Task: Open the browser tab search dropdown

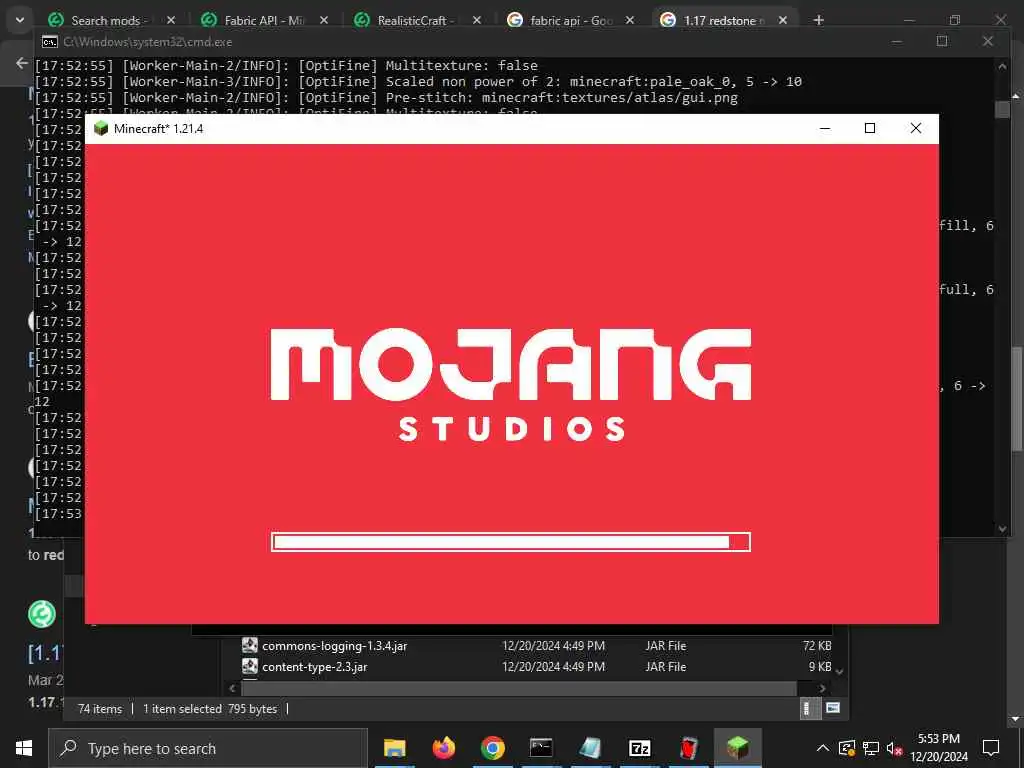Action: tap(20, 20)
